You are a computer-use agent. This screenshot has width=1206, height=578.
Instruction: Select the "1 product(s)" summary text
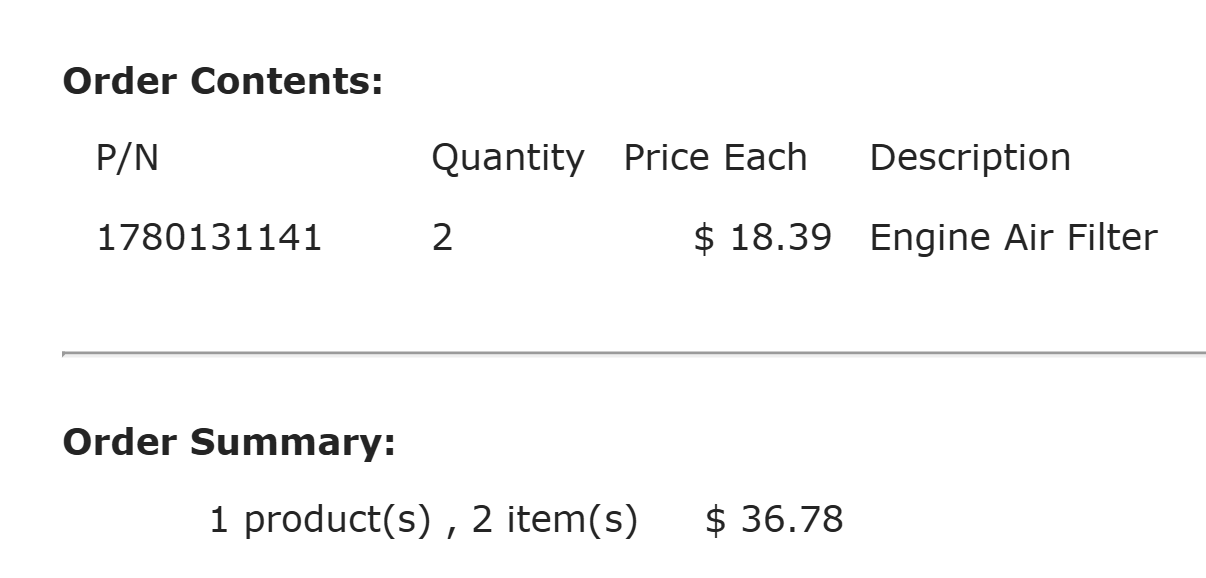pos(319,520)
